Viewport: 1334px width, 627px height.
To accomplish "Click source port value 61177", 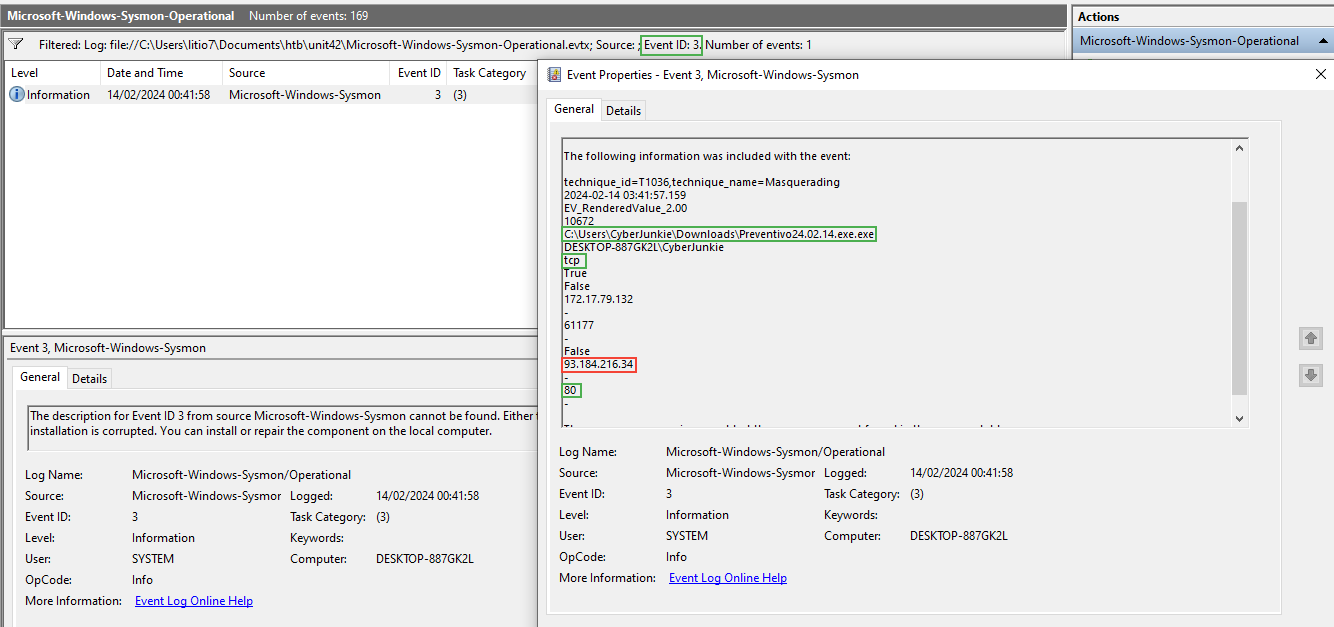I will (579, 325).
